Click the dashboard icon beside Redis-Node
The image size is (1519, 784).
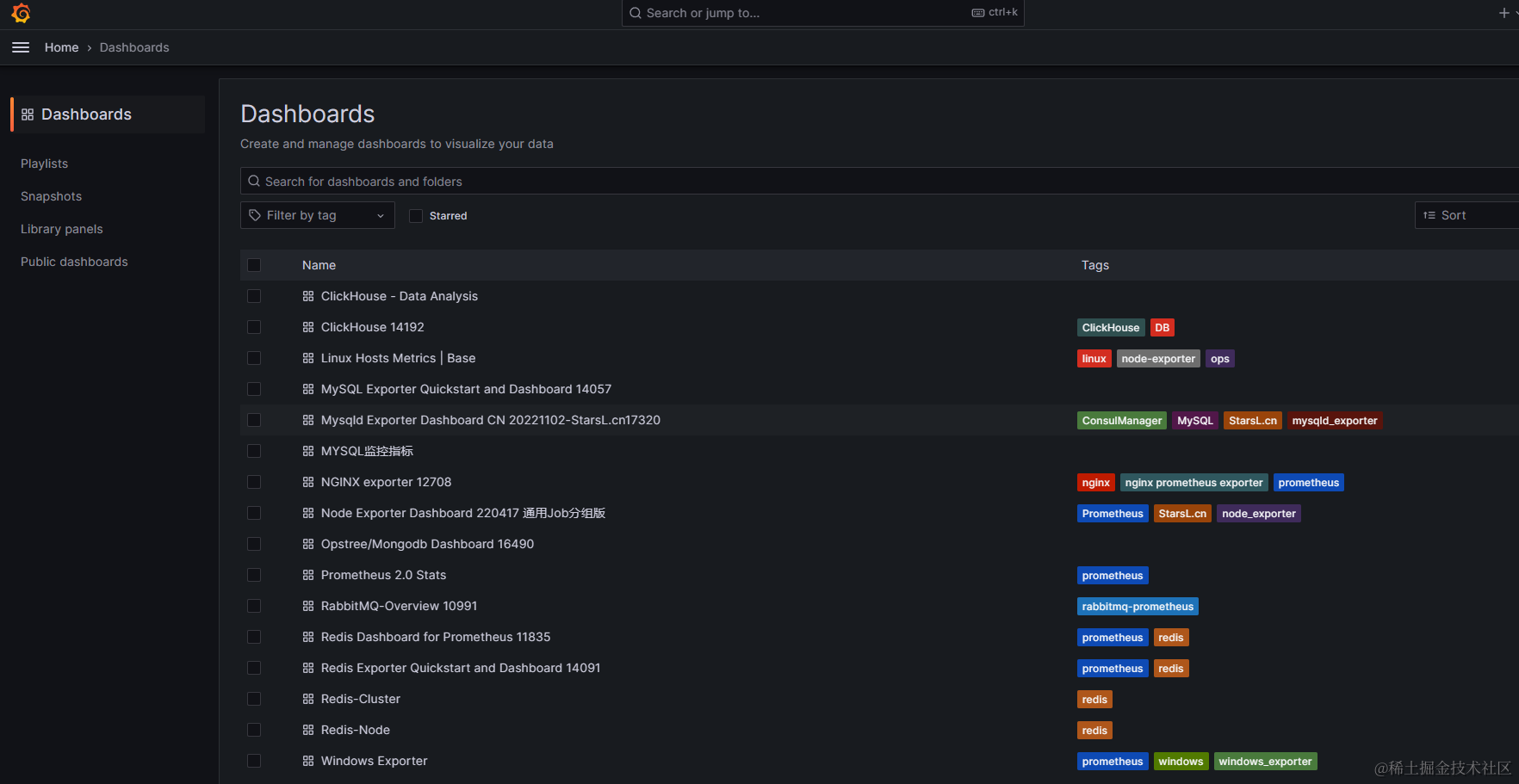pos(308,730)
